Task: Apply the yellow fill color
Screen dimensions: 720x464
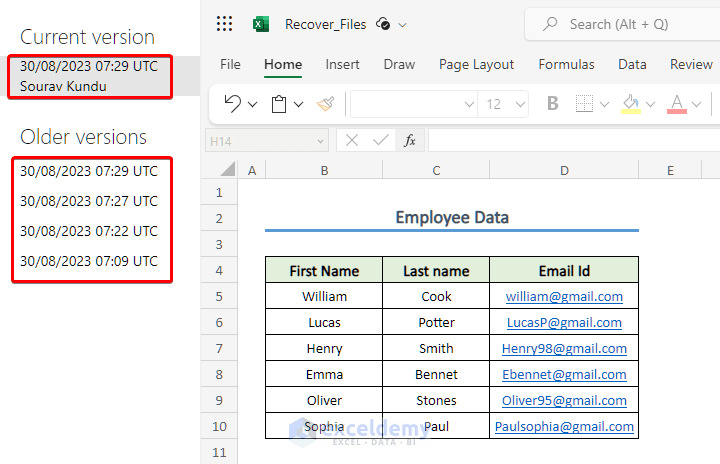Action: coord(630,103)
